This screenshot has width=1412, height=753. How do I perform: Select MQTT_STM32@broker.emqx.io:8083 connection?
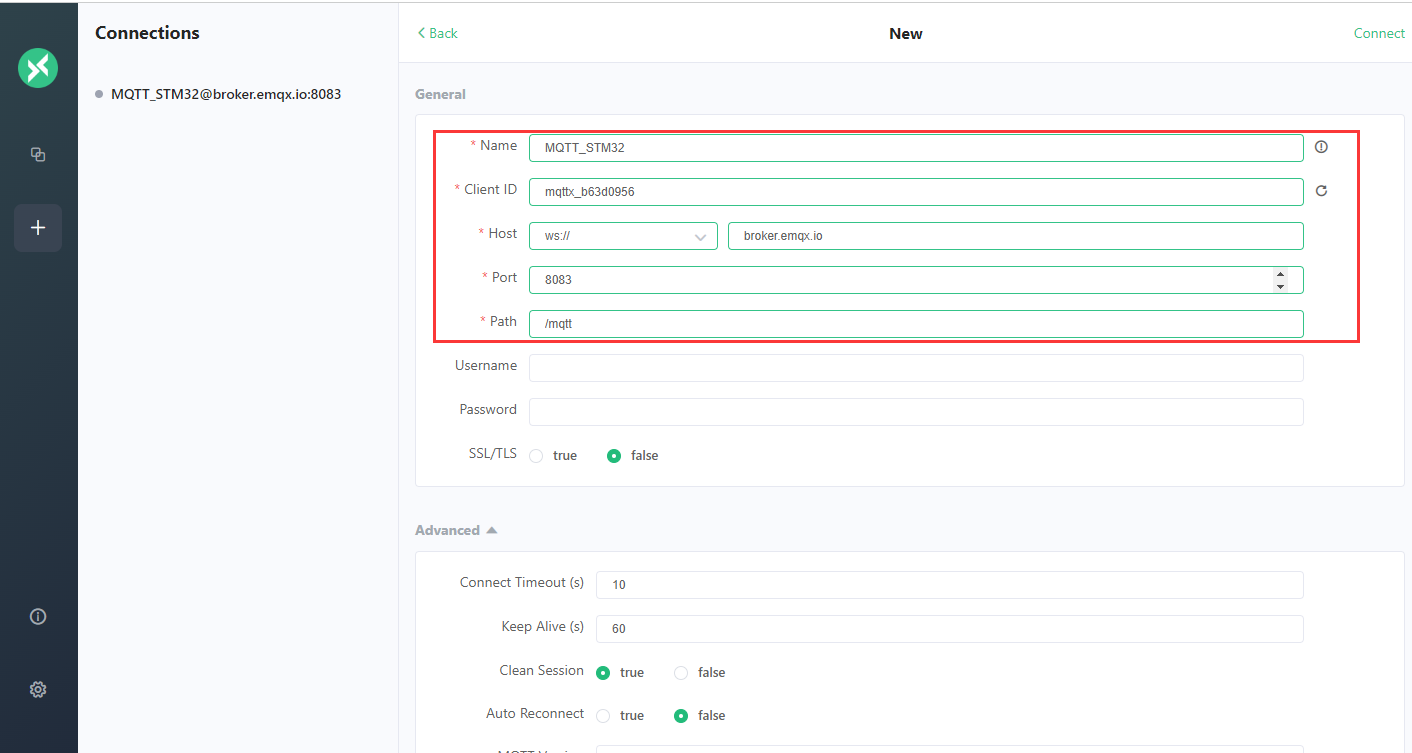[226, 94]
